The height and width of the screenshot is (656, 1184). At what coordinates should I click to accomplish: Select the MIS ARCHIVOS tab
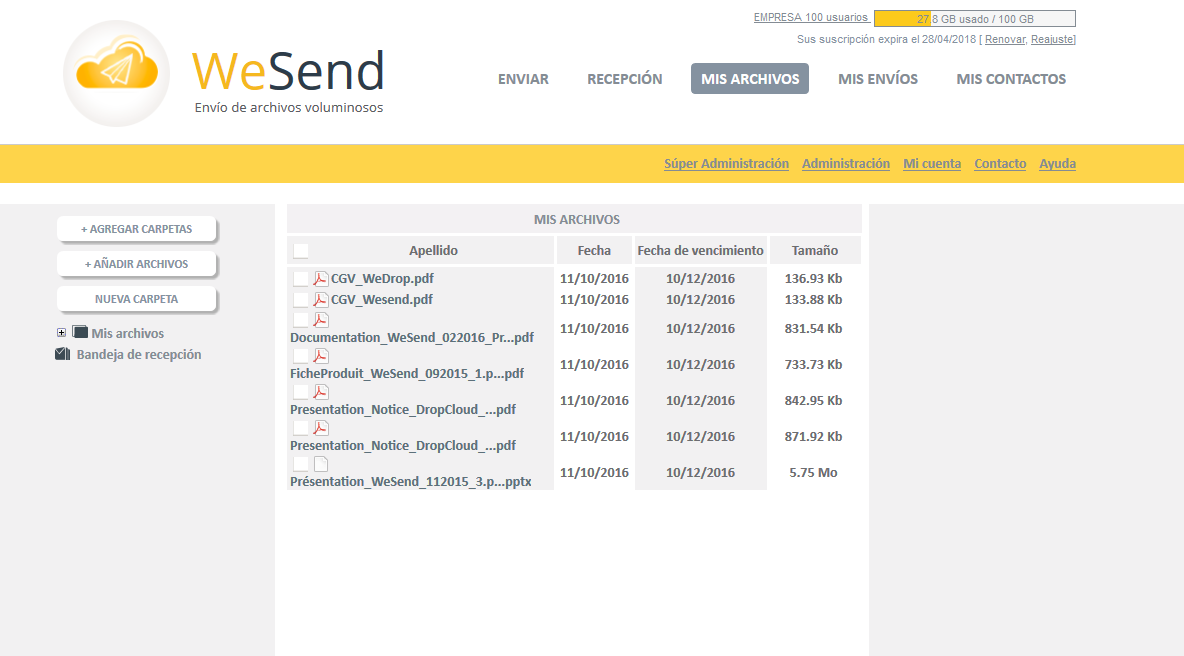click(x=750, y=79)
